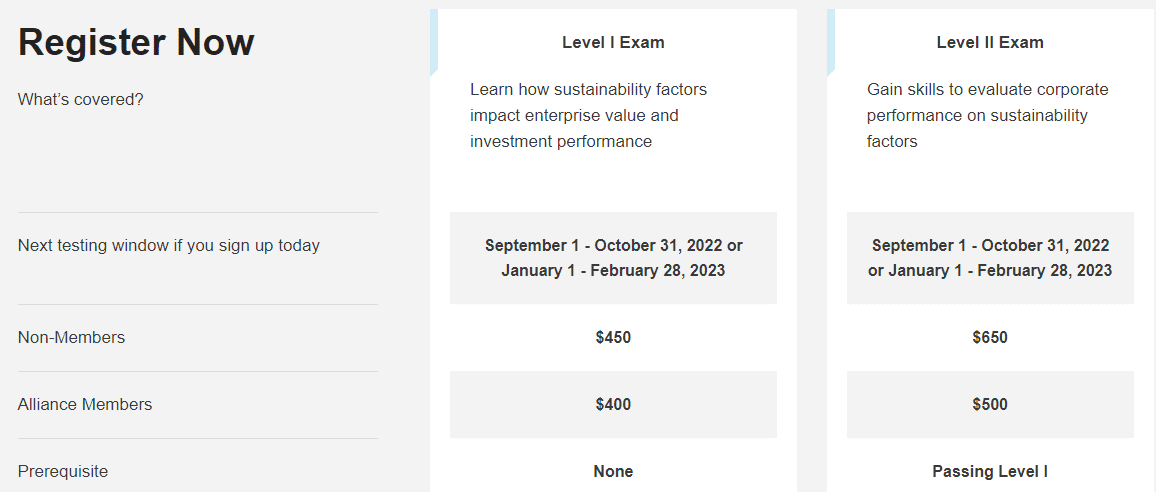Select the "Non-Members" row label

coord(72,338)
